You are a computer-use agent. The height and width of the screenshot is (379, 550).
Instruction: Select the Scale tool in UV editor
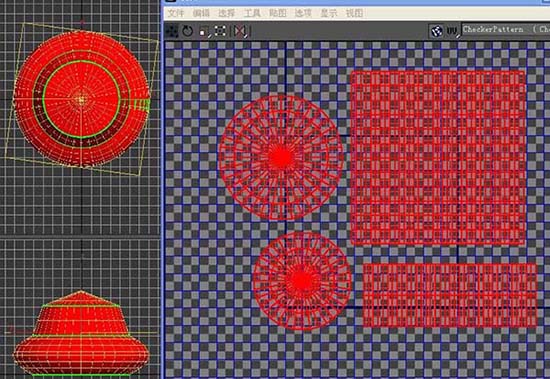204,32
